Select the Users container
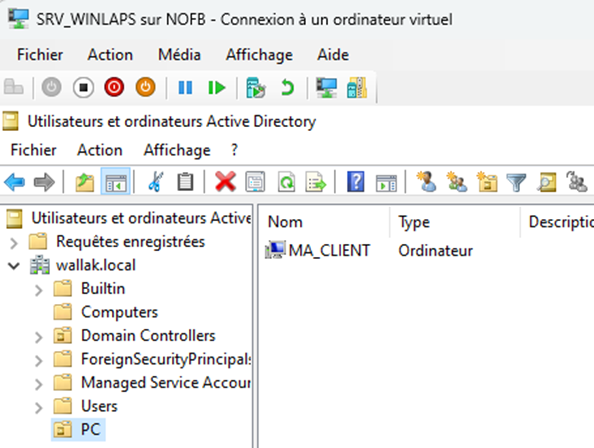Screen dimensions: 594x448 99,406
